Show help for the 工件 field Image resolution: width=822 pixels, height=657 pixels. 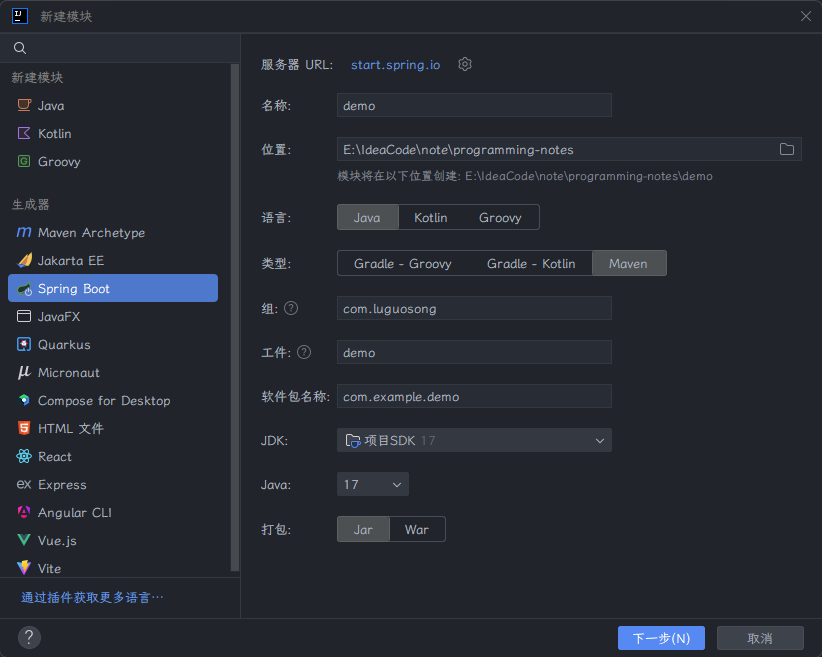[x=304, y=352]
